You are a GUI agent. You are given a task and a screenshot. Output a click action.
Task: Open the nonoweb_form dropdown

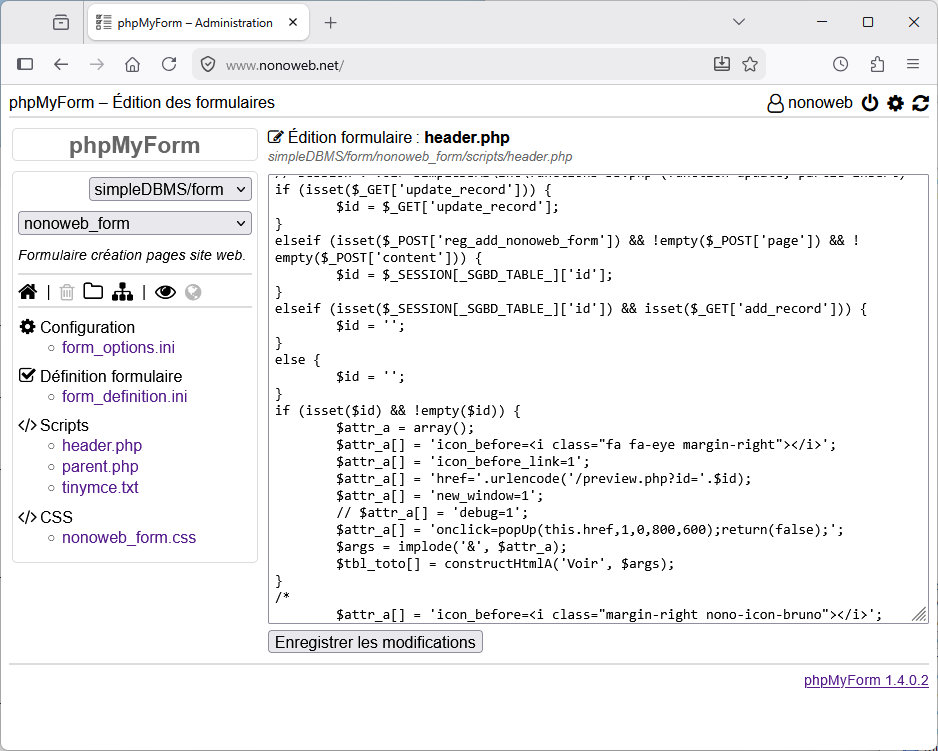click(135, 223)
